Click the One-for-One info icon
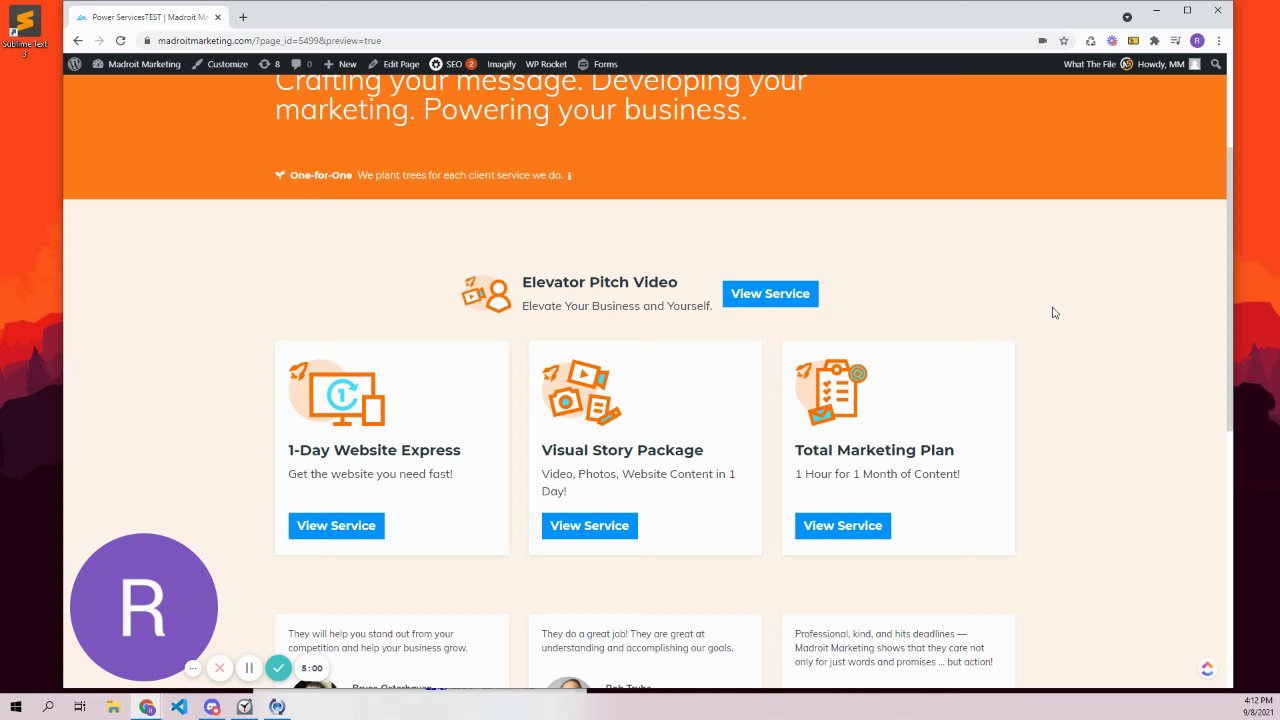The height and width of the screenshot is (720, 1280). 569,176
